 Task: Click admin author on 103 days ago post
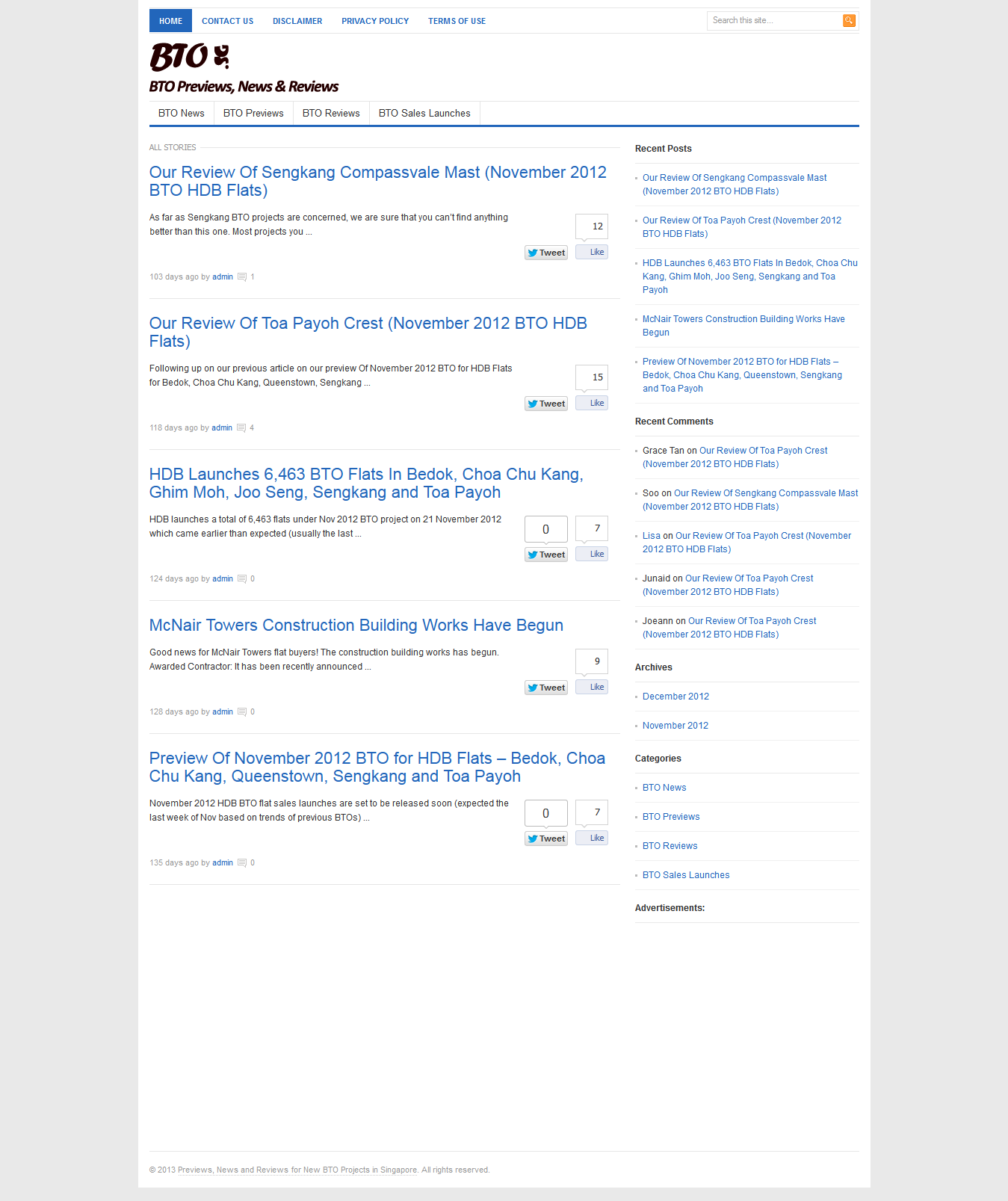[x=223, y=277]
